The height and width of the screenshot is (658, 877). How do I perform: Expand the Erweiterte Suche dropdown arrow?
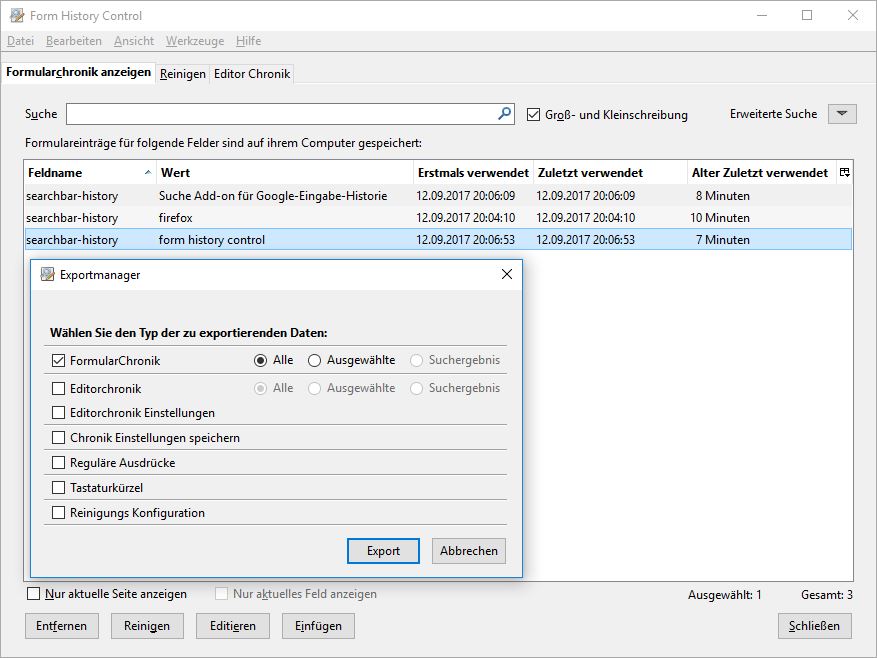843,114
